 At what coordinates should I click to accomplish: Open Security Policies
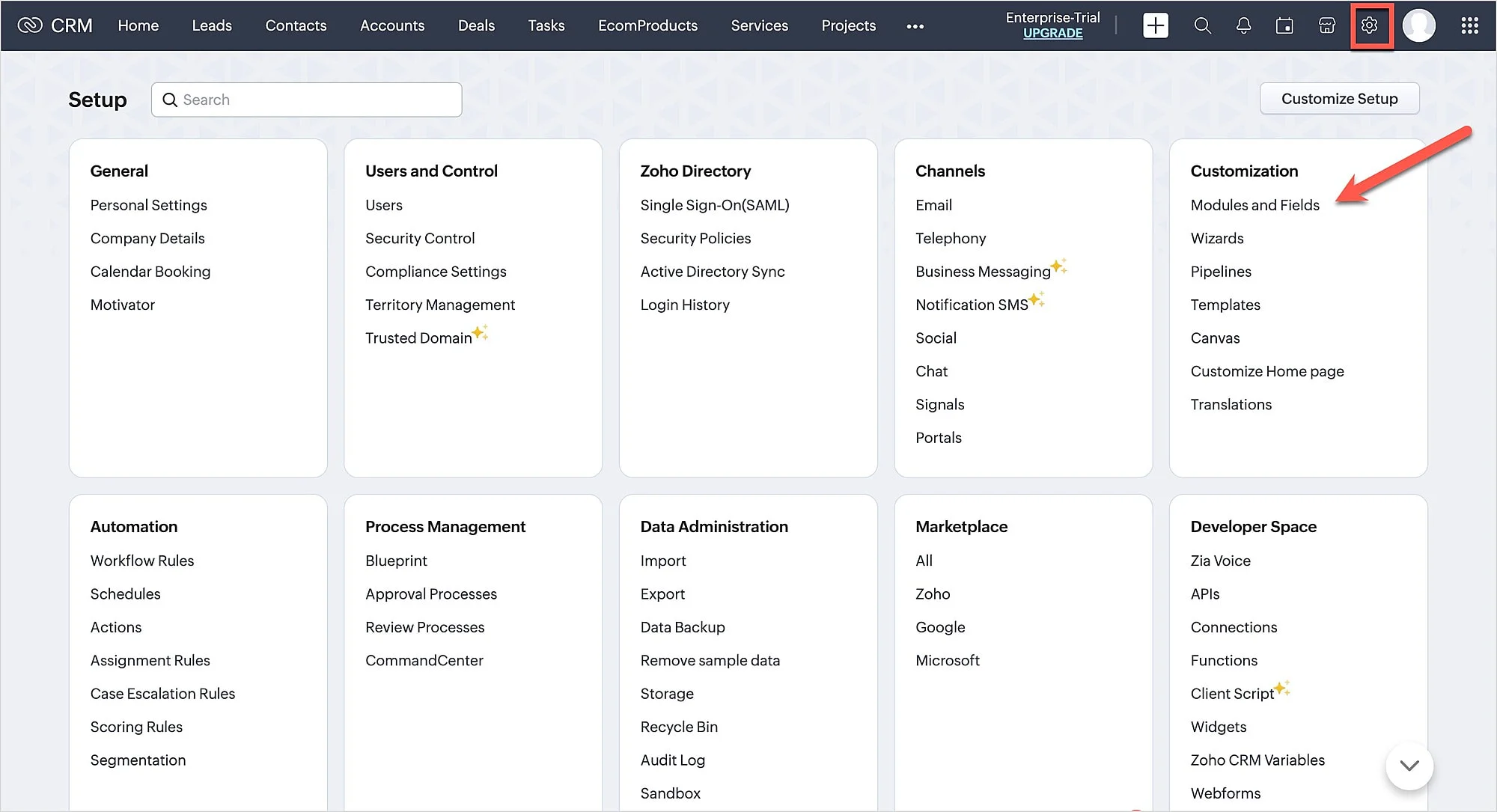tap(695, 238)
